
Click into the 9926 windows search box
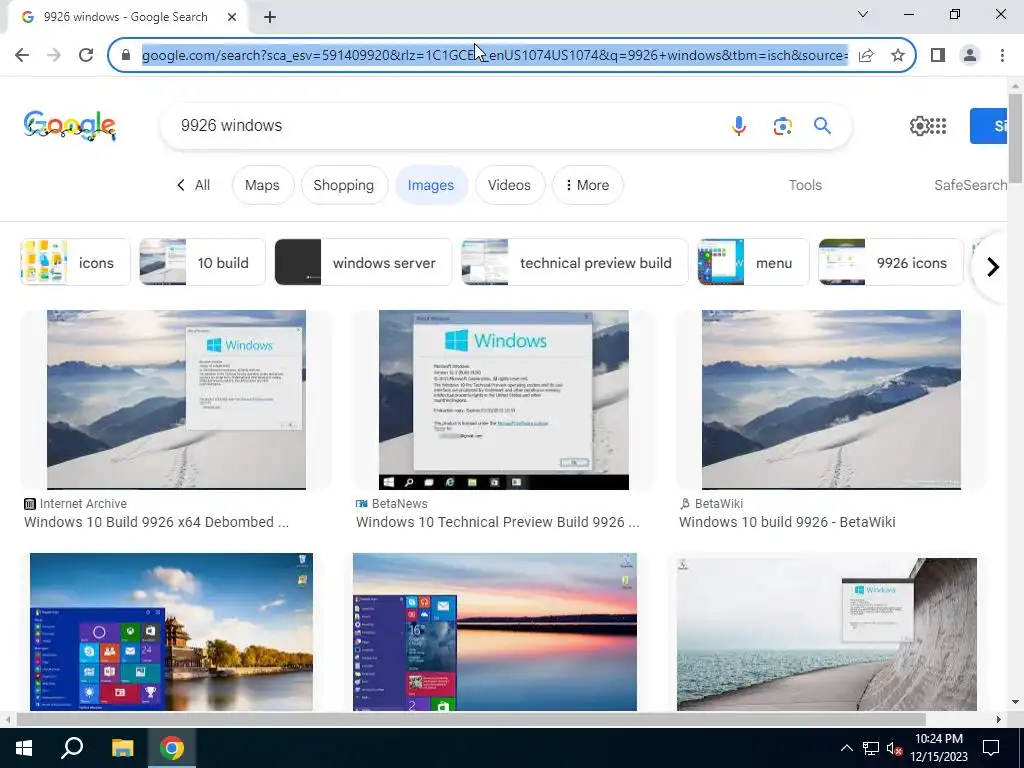444,125
